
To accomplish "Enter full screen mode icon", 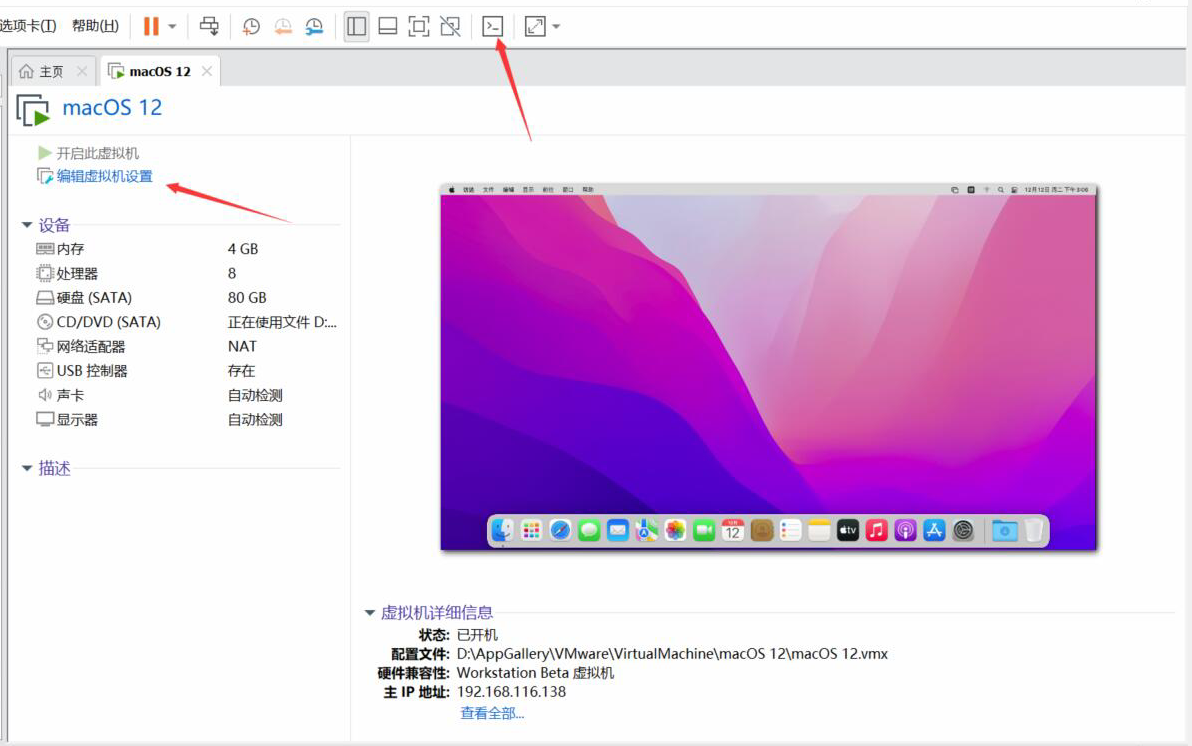I will pos(419,27).
